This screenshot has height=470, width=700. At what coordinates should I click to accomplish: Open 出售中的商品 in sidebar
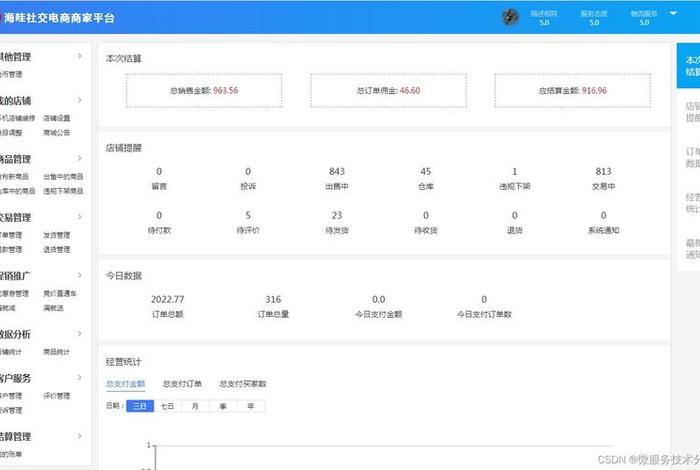click(63, 177)
